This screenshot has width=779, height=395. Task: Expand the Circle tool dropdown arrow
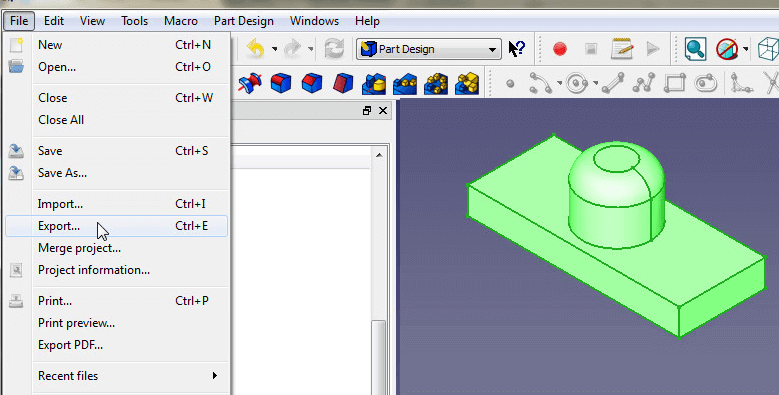point(596,83)
